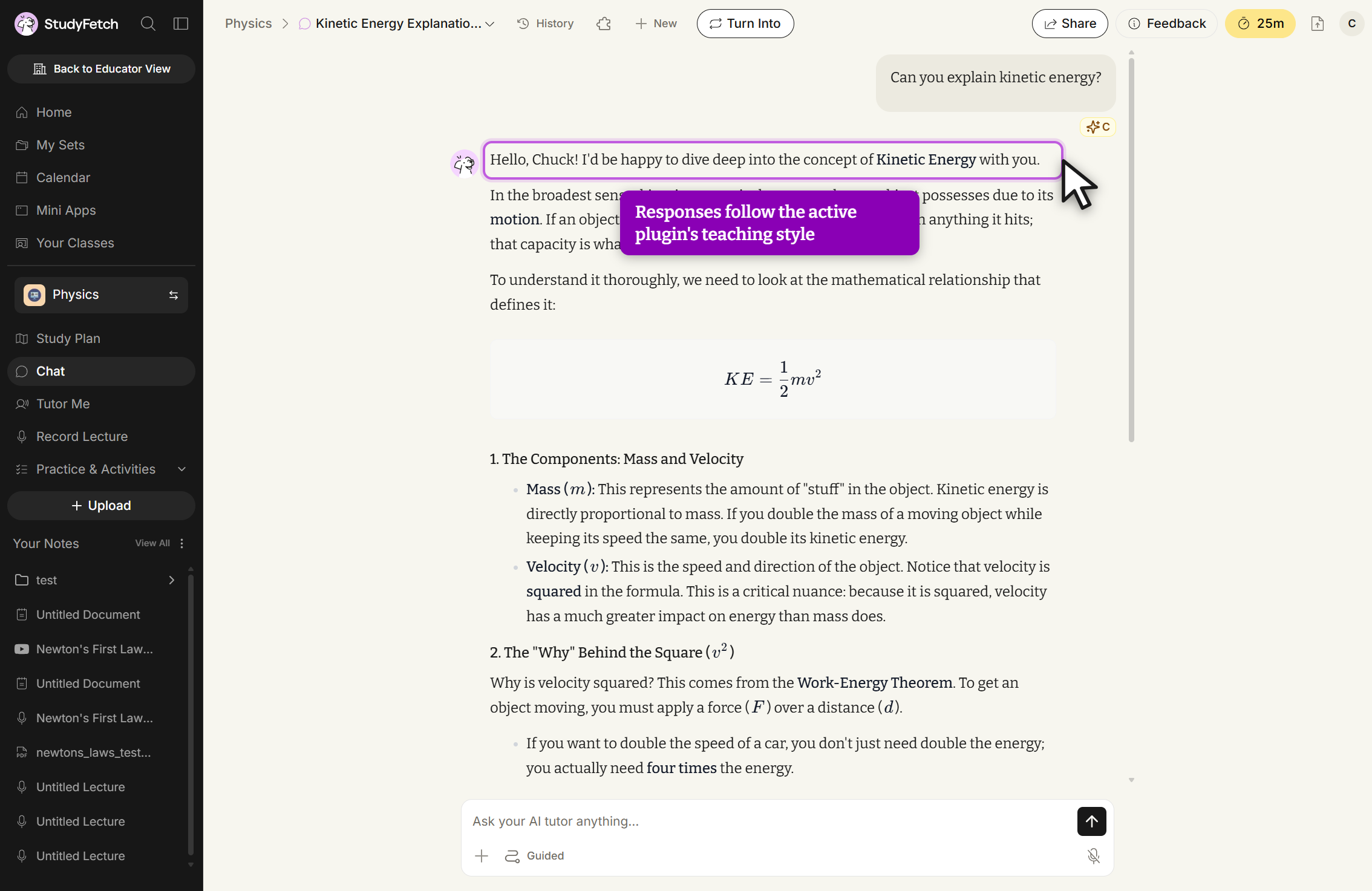Go to Home in sidebar

(101, 113)
